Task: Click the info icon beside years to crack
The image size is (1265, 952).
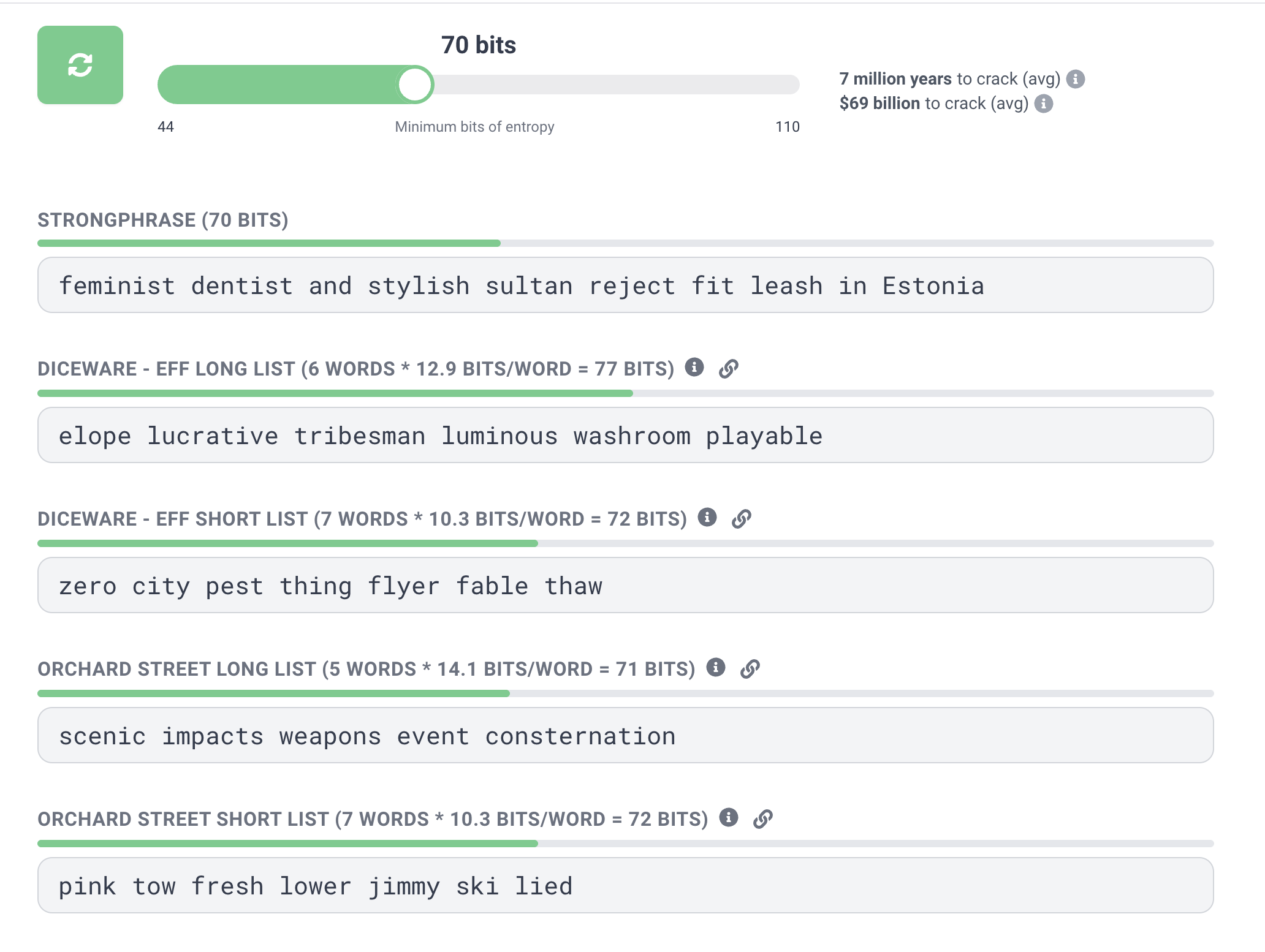Action: click(x=1076, y=79)
